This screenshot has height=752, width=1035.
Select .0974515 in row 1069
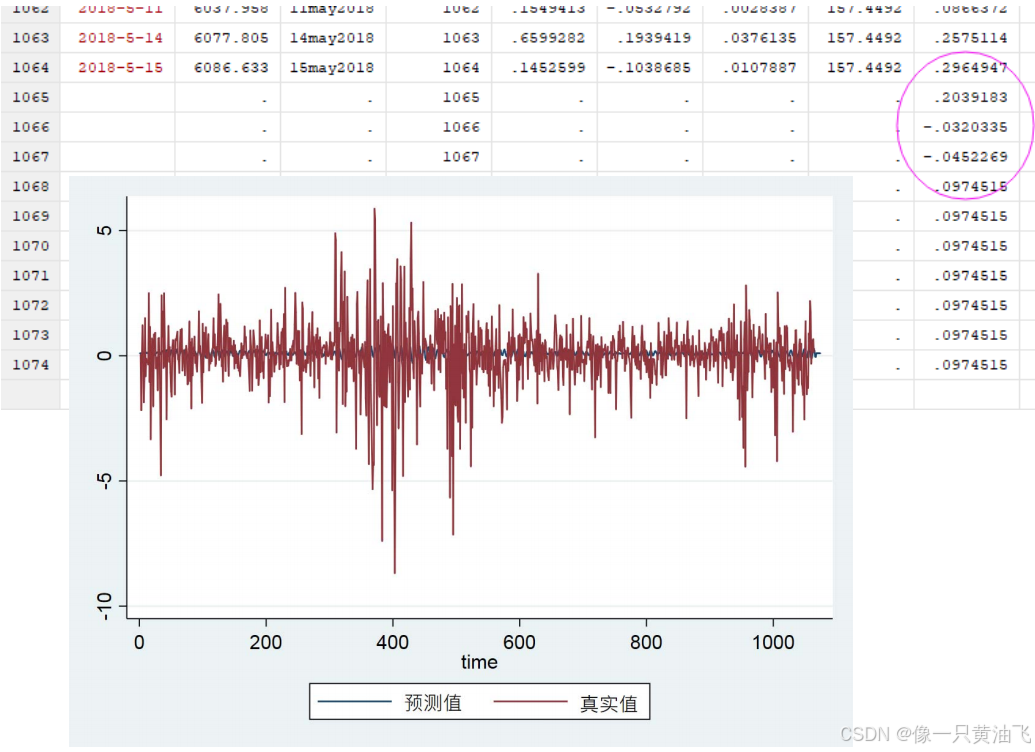[970, 216]
